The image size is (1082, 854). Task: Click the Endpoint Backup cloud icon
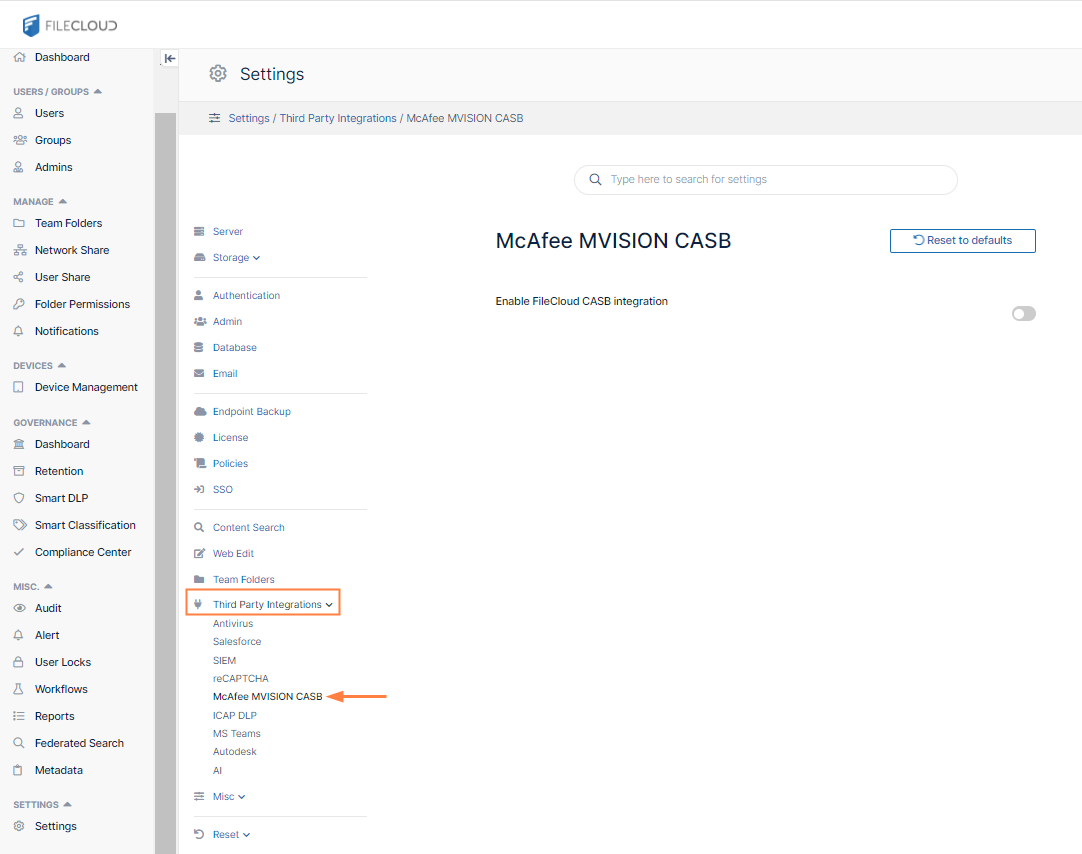tap(199, 412)
